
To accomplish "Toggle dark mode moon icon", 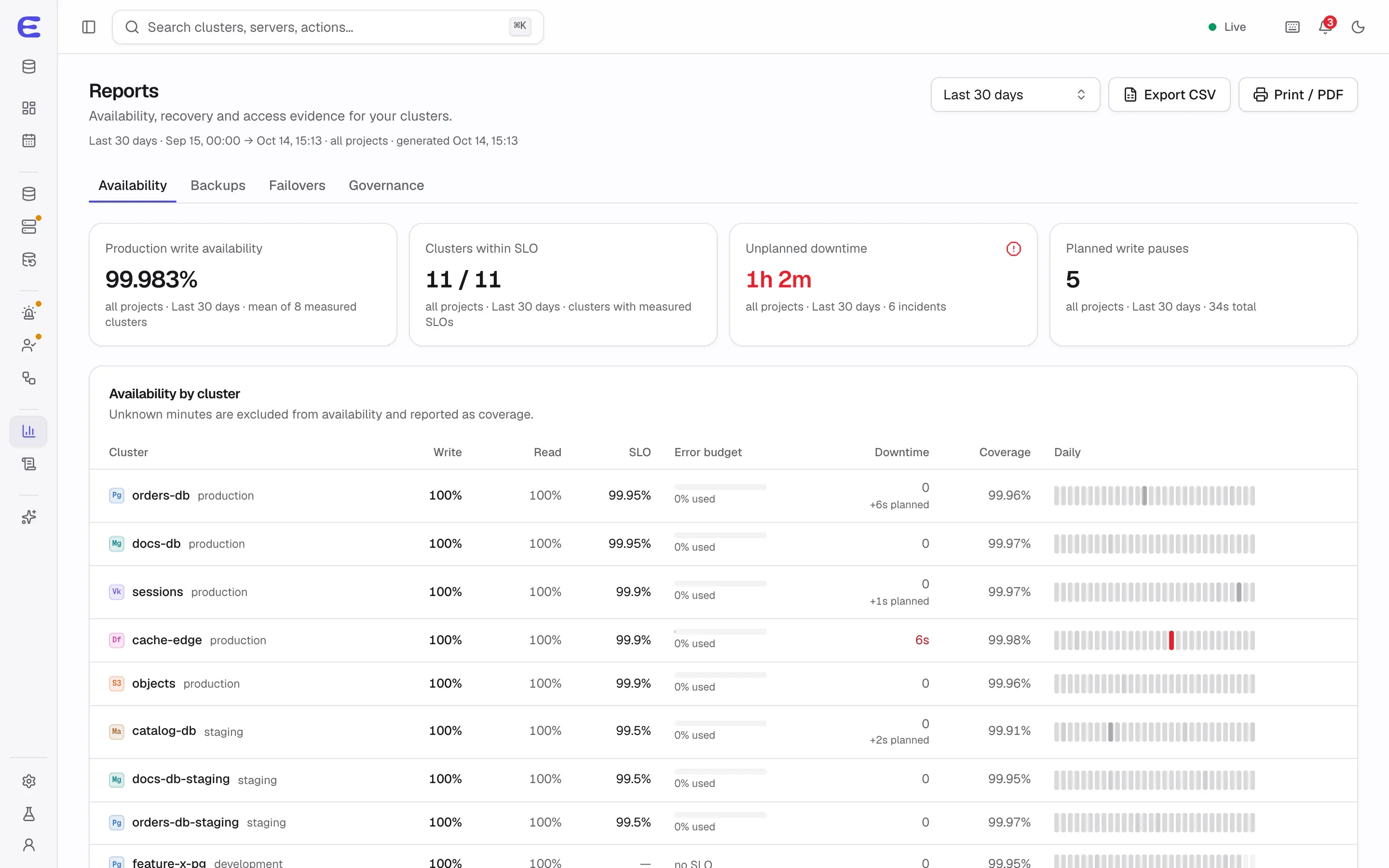I will coord(1358,27).
